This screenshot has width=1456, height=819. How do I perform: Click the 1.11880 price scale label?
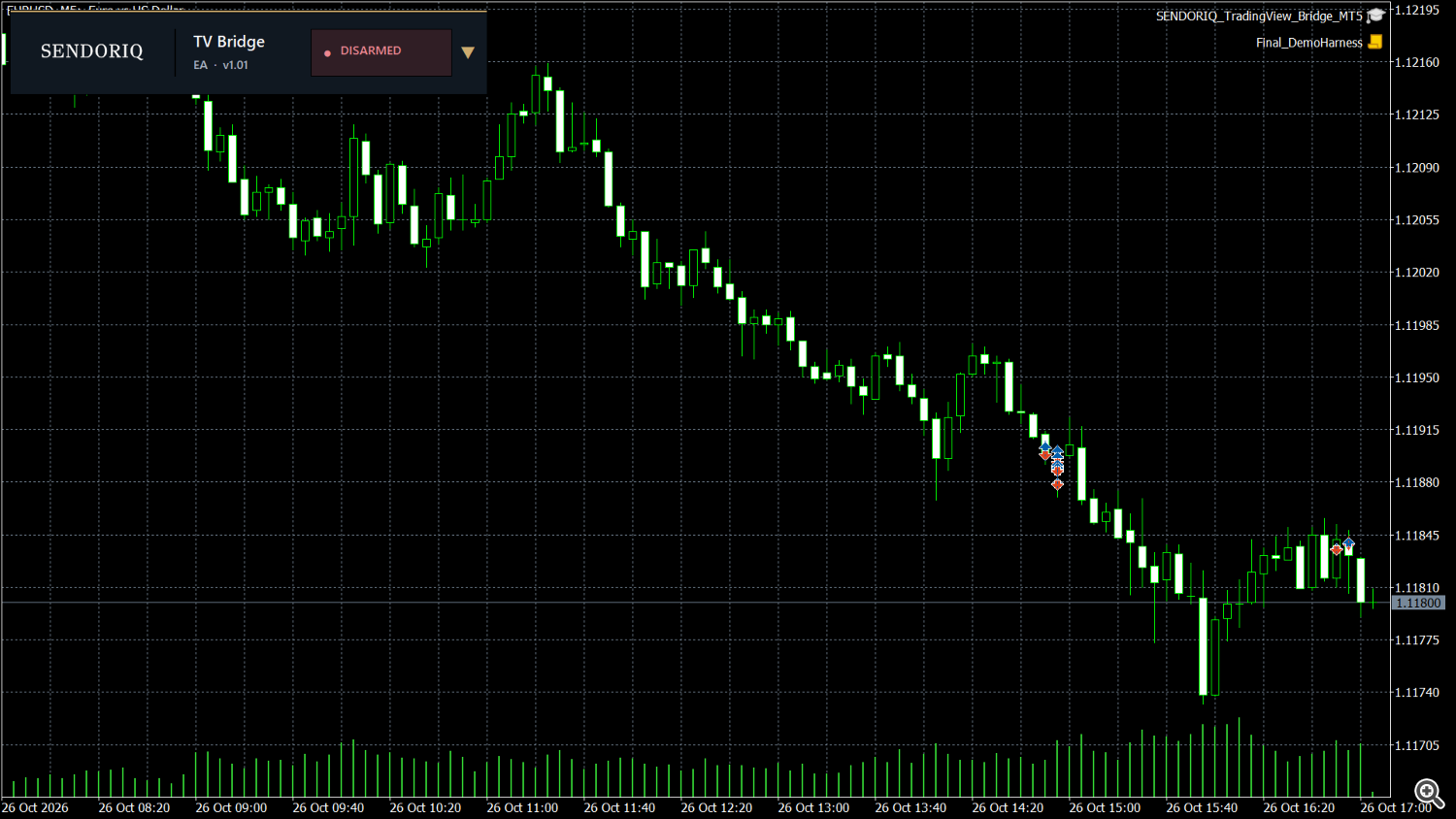tap(1417, 482)
